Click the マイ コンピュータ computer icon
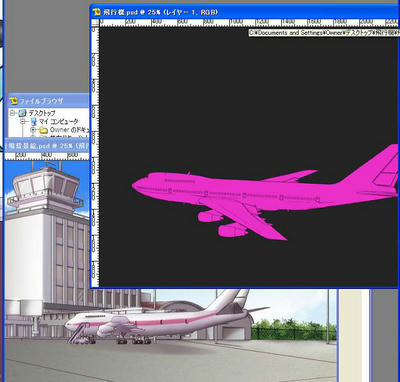Image resolution: width=400 pixels, height=382 pixels. (x=34, y=121)
